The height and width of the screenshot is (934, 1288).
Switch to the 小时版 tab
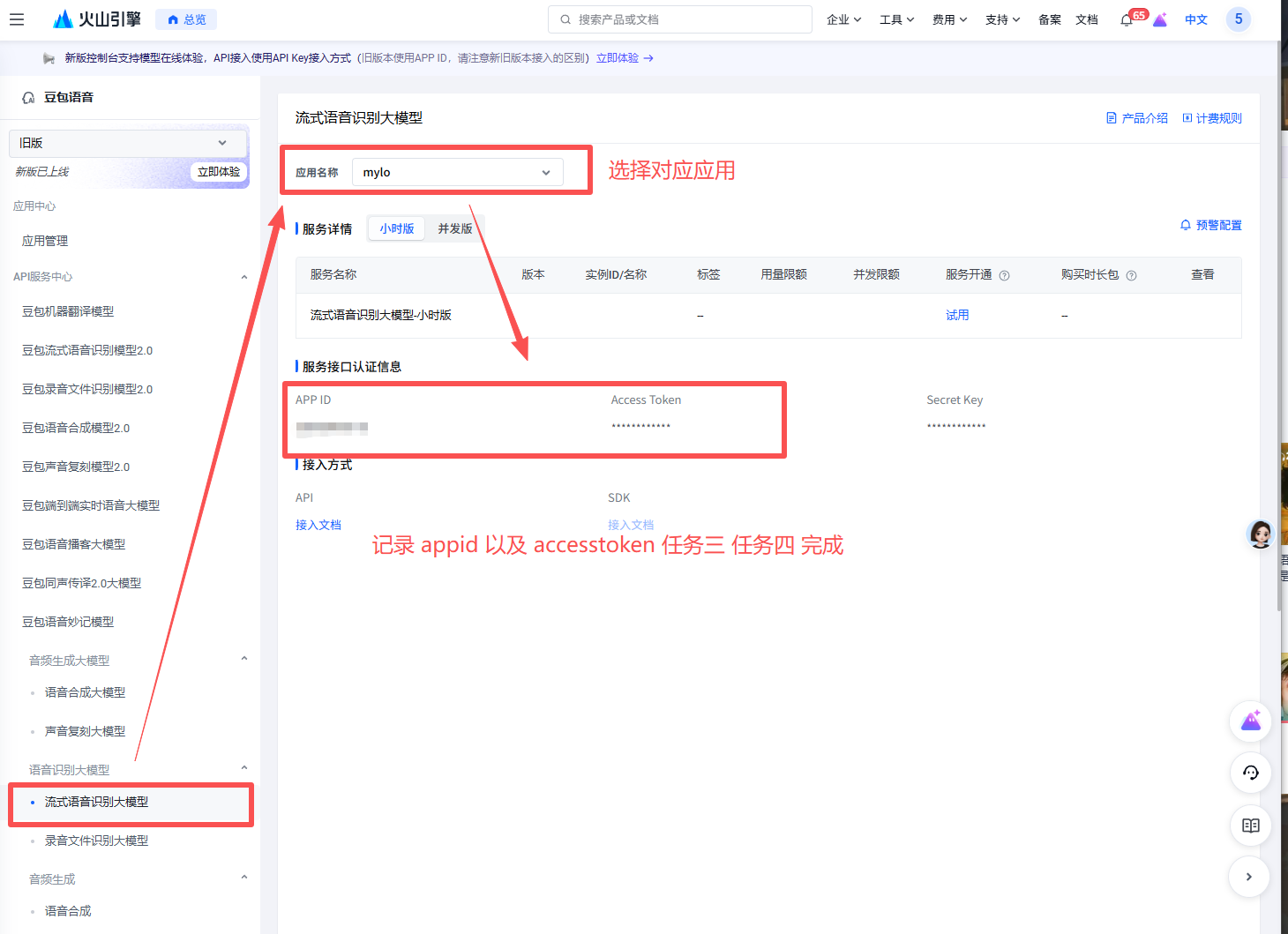[x=397, y=228]
